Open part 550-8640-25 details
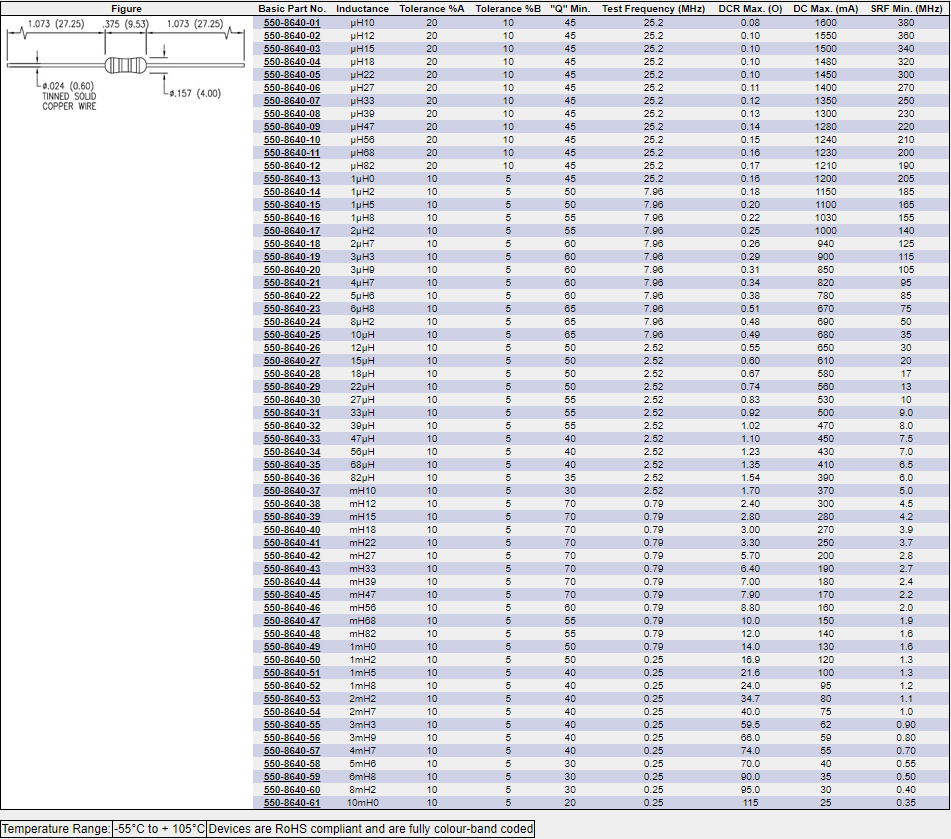 tap(292, 334)
